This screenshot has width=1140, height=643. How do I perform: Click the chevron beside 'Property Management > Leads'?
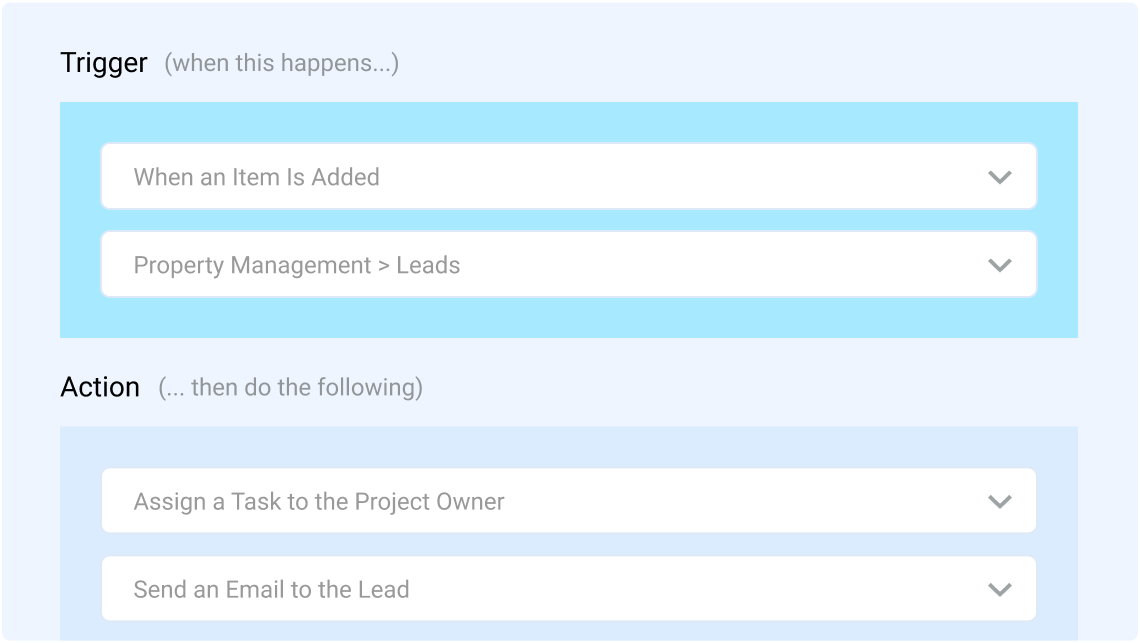point(999,265)
